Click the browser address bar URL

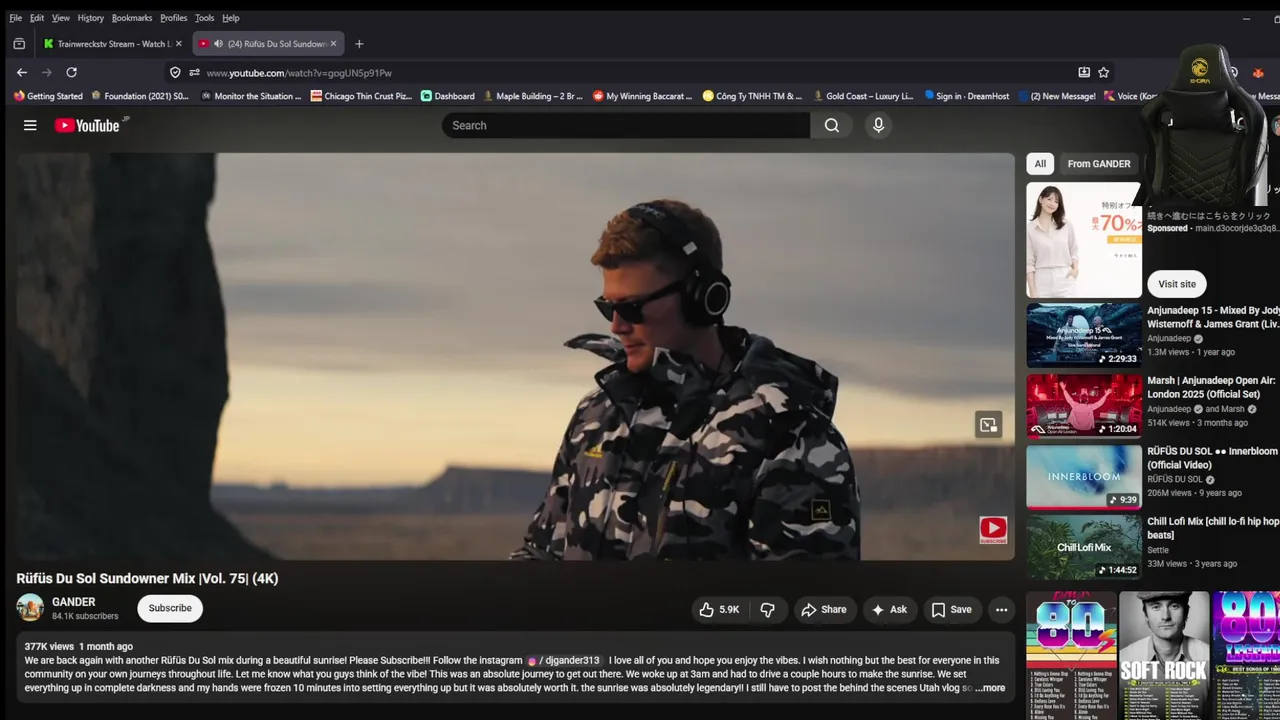tap(299, 73)
